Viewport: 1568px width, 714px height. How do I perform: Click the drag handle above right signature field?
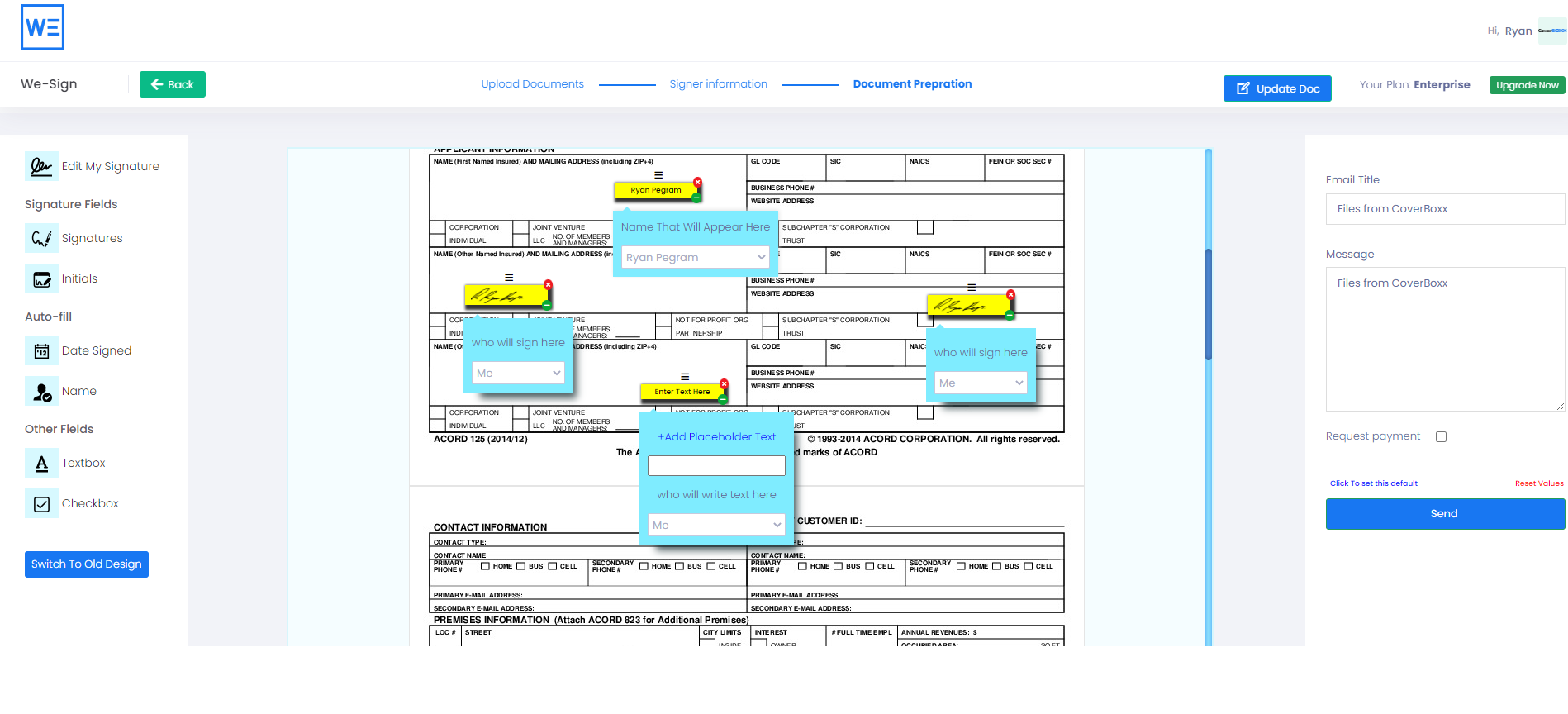click(972, 288)
